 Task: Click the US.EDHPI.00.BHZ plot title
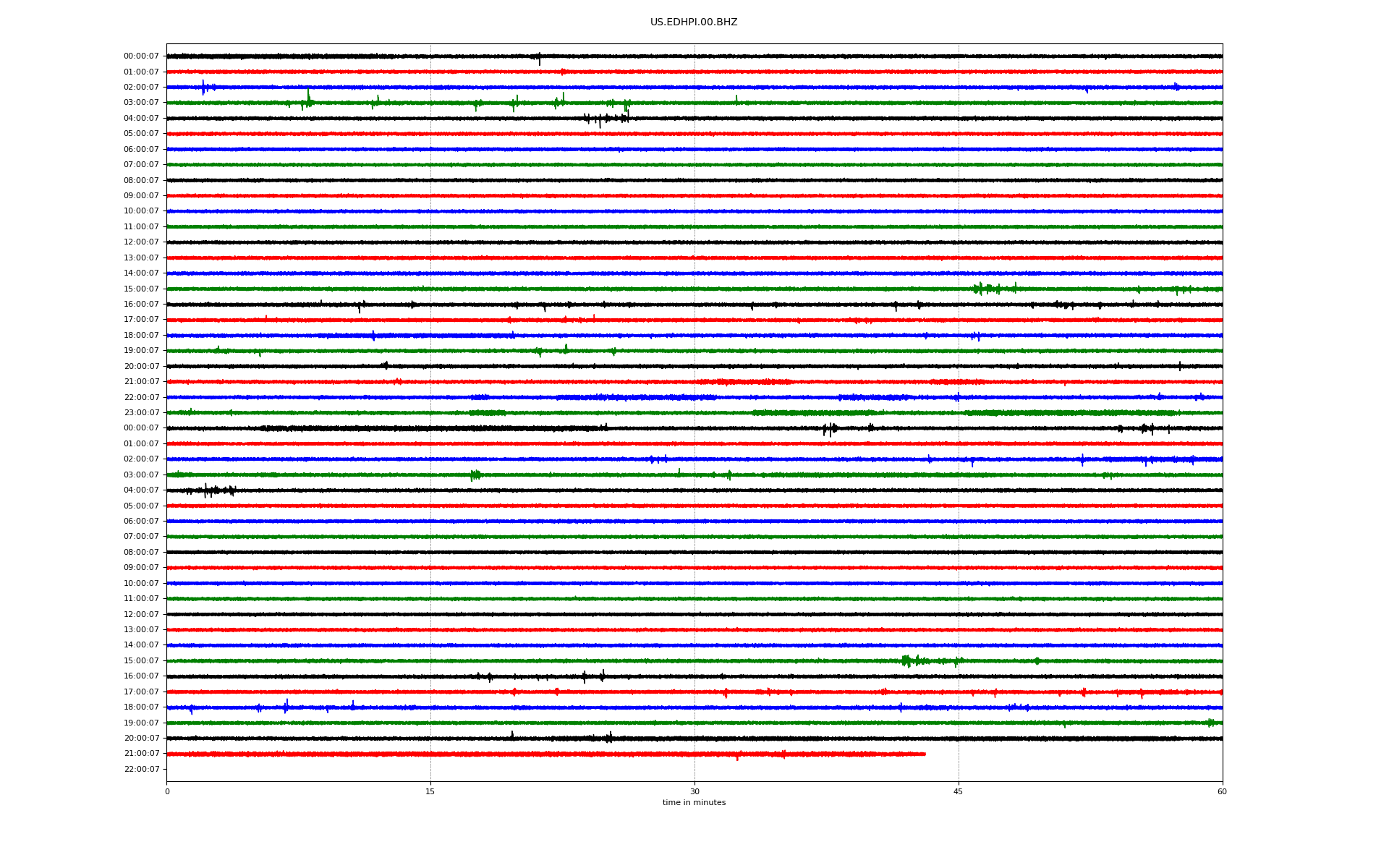693,22
